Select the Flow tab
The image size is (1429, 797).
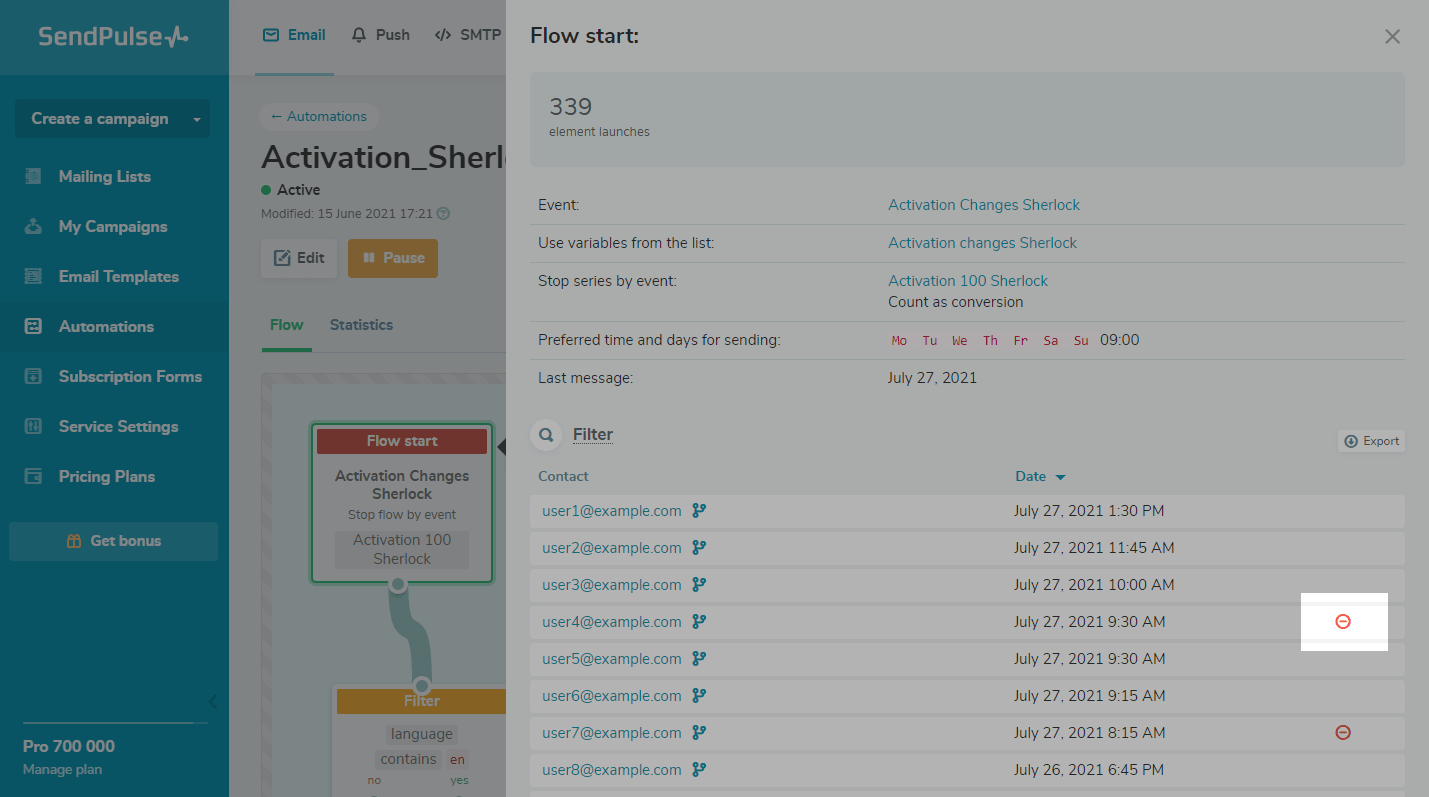pyautogui.click(x=286, y=325)
